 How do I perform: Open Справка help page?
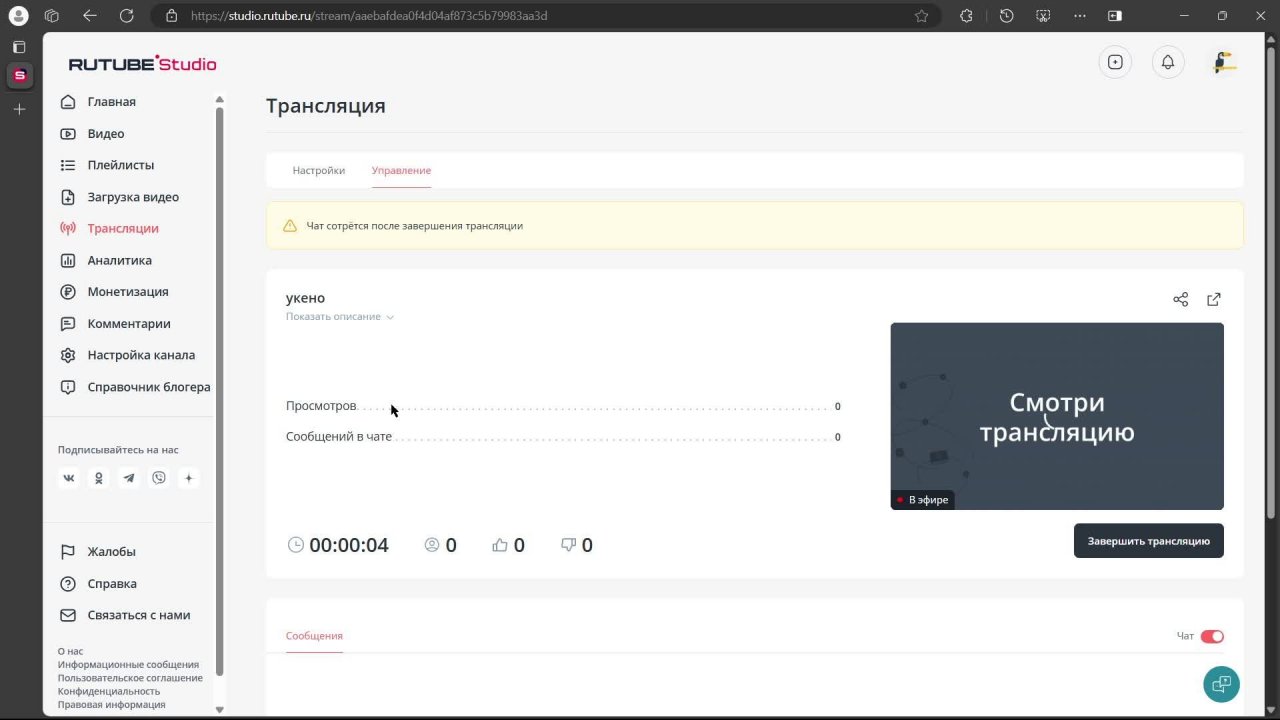[112, 584]
